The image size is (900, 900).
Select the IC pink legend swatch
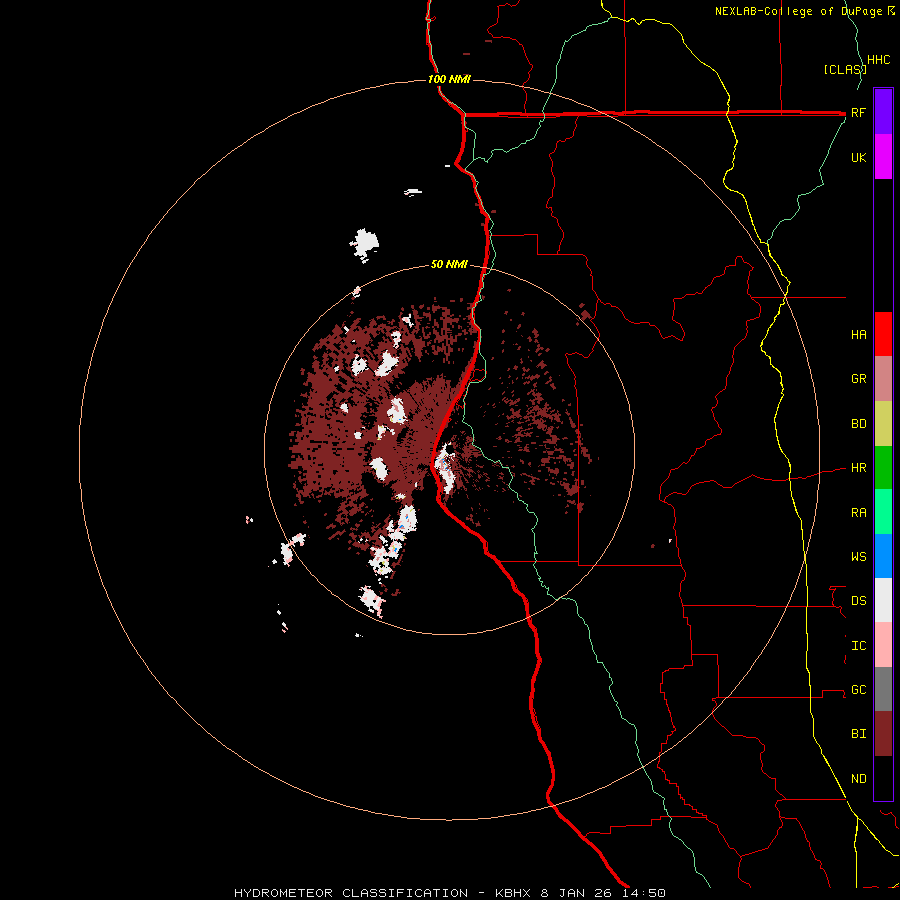(x=883, y=645)
